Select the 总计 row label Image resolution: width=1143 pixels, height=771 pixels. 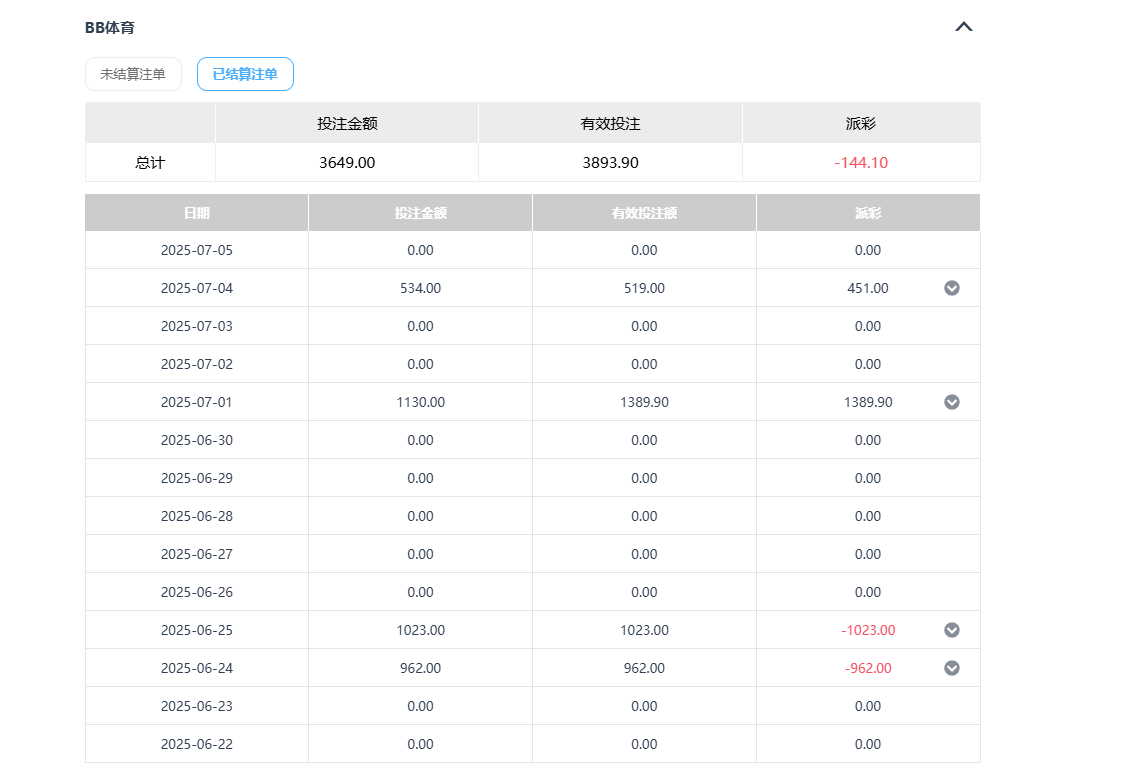coord(150,162)
